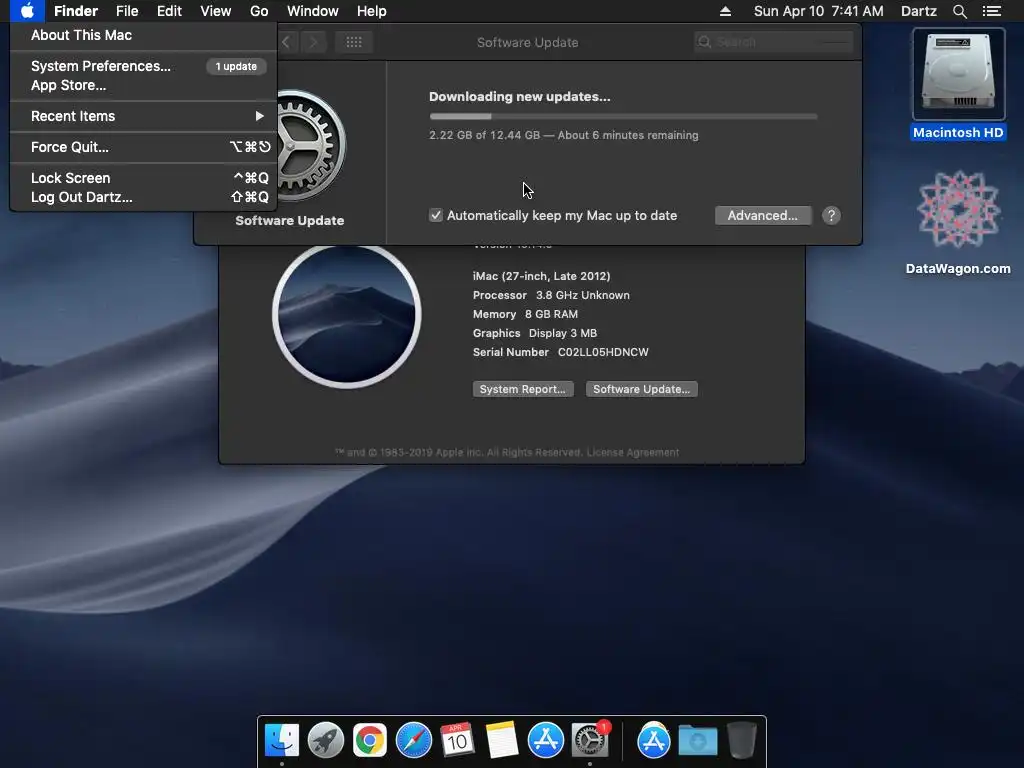Open Calendar showing date 10 in Dock
This screenshot has width=1024, height=768.
coord(457,740)
